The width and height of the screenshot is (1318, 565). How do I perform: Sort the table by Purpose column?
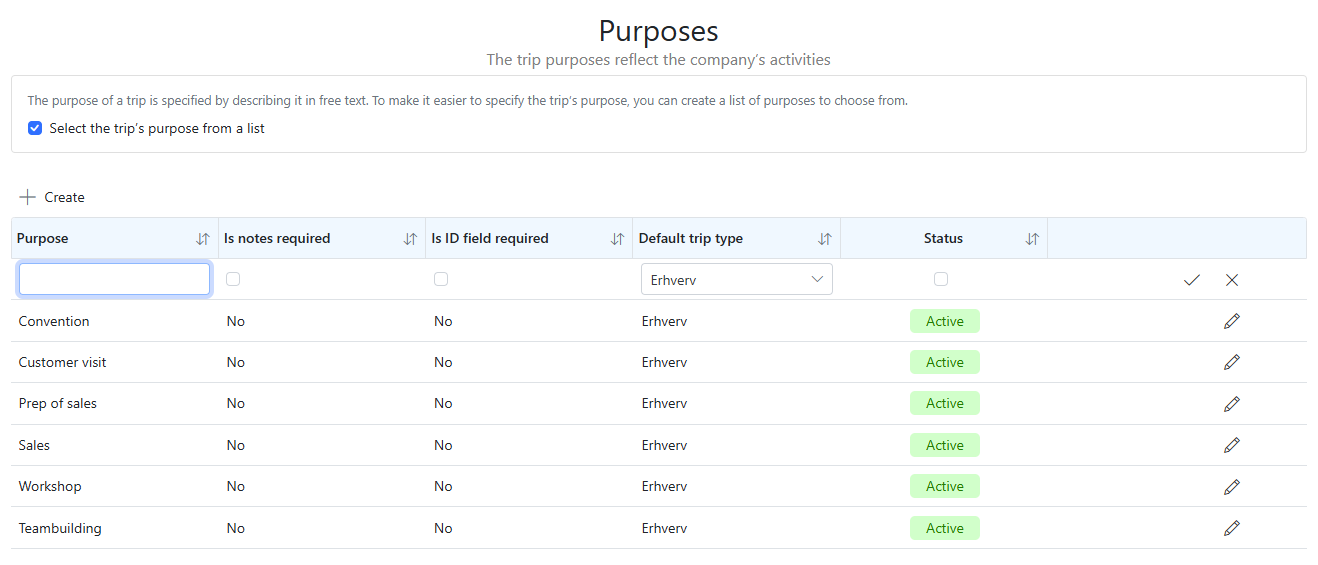point(203,239)
